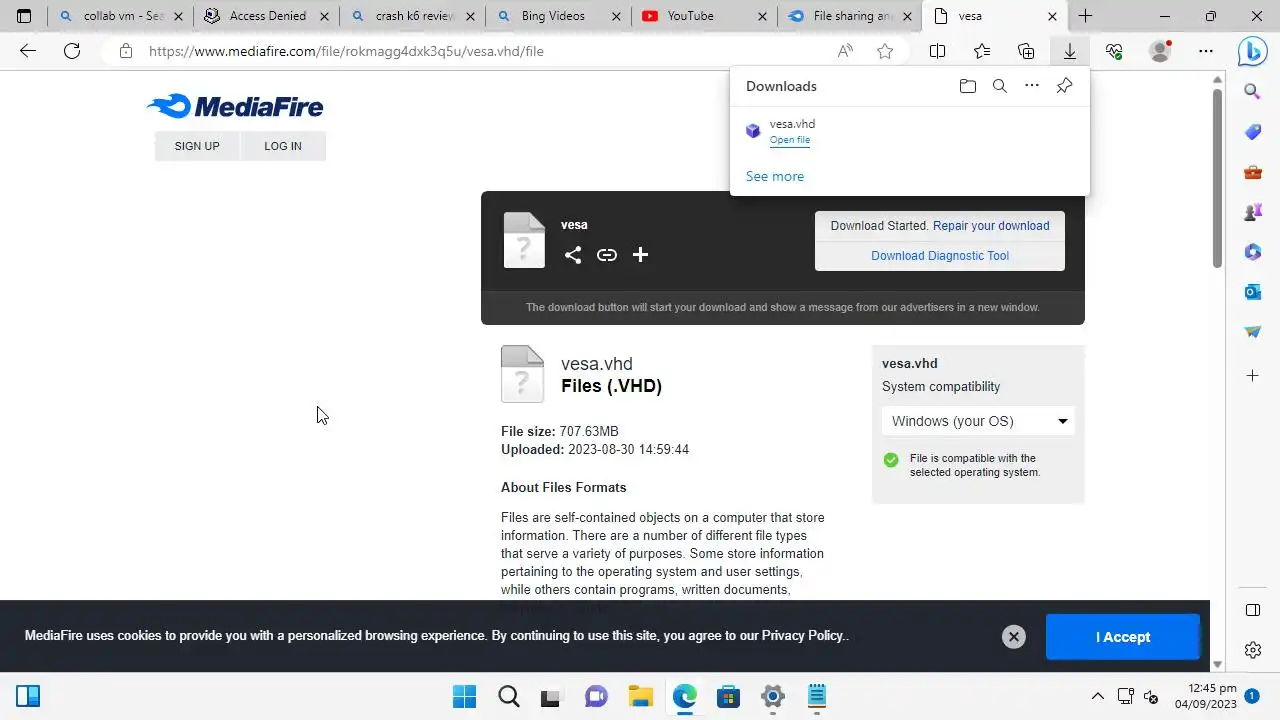Click LOG IN button
The width and height of the screenshot is (1280, 720).
coord(283,146)
